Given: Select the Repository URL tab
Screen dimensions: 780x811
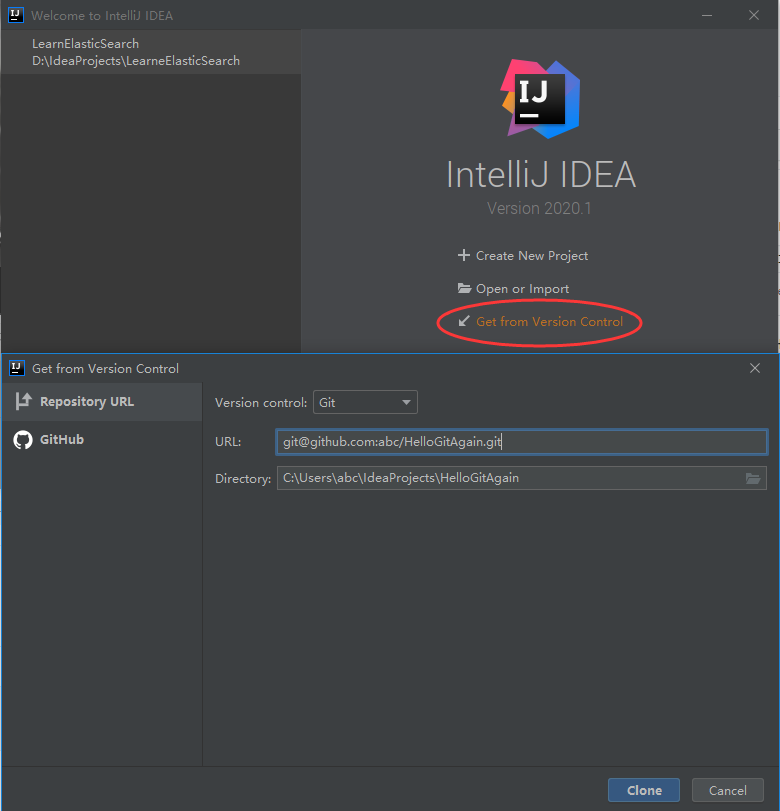Looking at the screenshot, I should [x=102, y=402].
